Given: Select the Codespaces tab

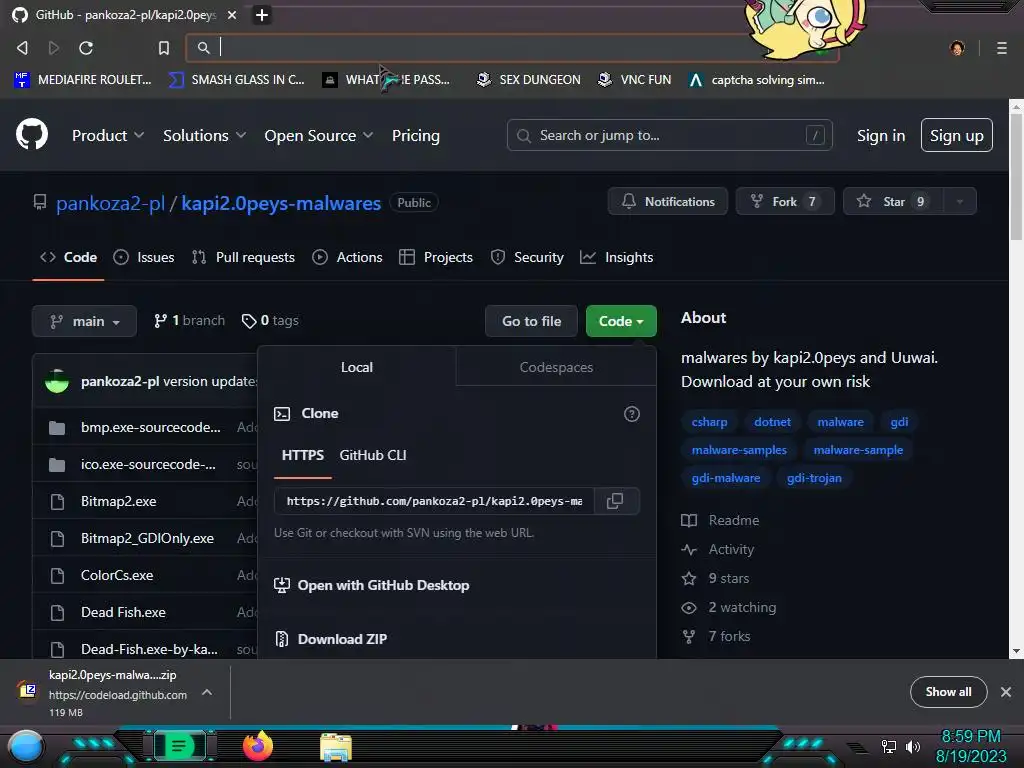Looking at the screenshot, I should pos(556,367).
